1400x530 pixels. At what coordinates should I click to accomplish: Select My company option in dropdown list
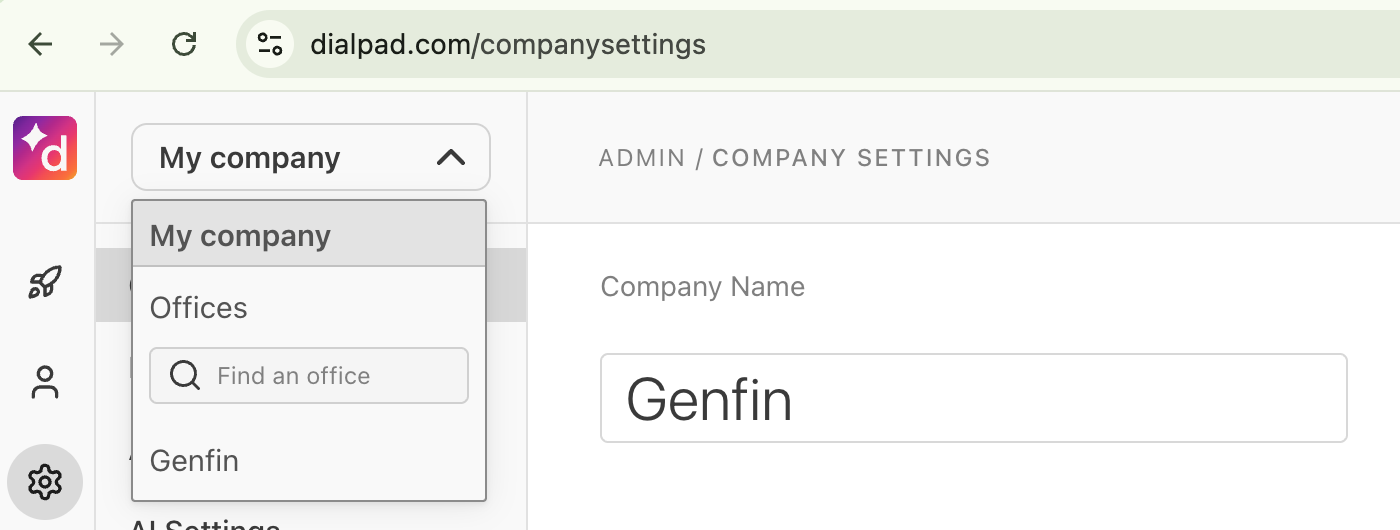(x=240, y=236)
